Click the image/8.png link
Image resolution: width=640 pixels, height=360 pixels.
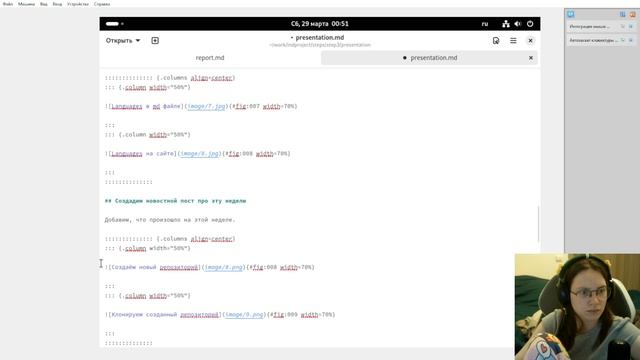223,267
